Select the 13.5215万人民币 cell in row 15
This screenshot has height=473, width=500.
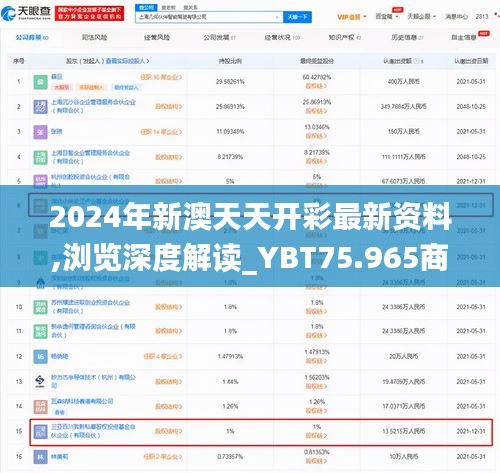(404, 431)
